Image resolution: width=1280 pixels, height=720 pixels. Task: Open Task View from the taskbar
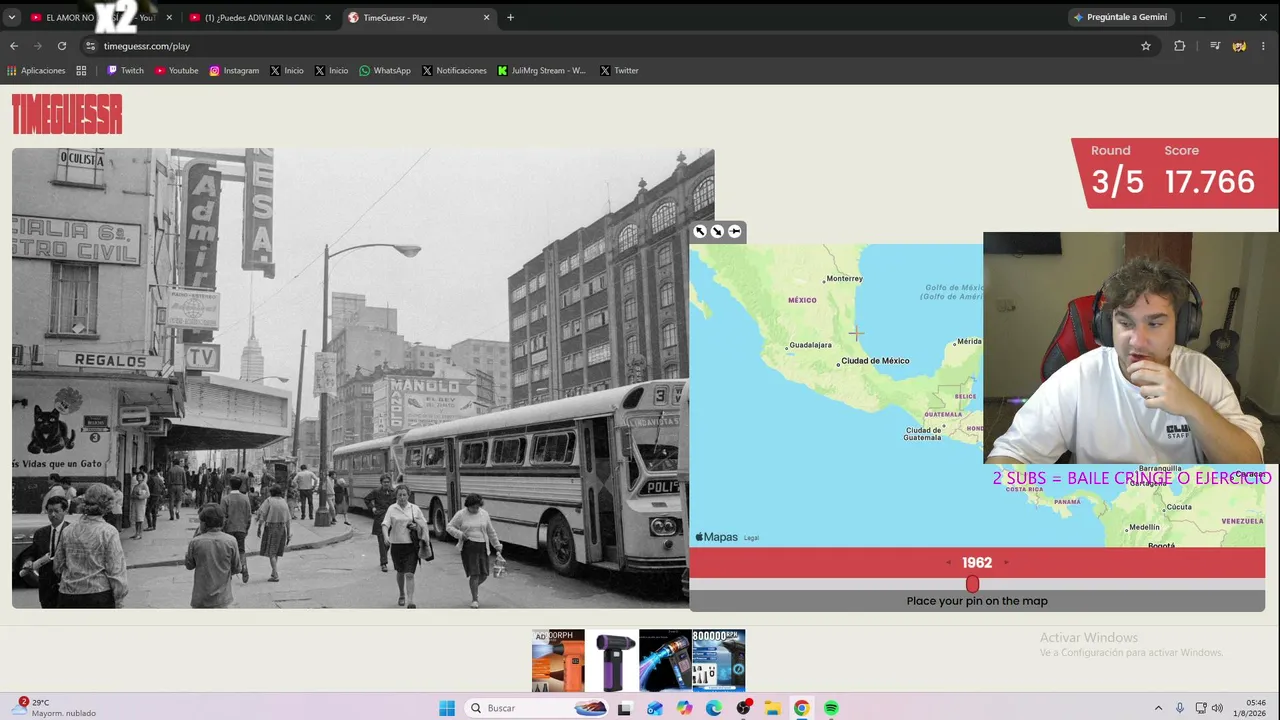coord(625,708)
